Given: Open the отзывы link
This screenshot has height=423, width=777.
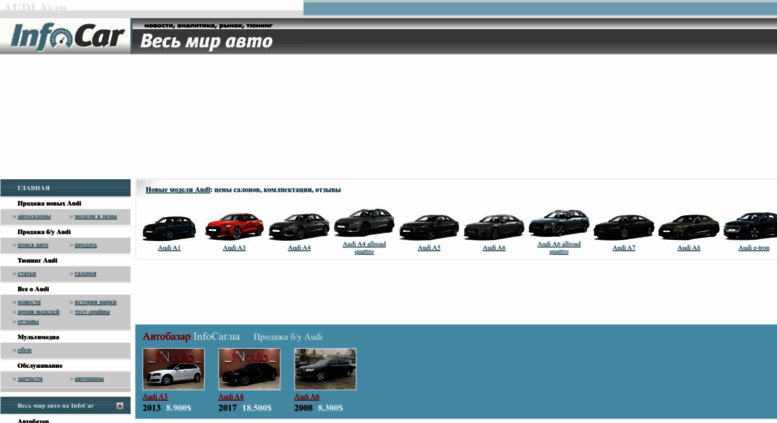Looking at the screenshot, I should [x=28, y=321].
